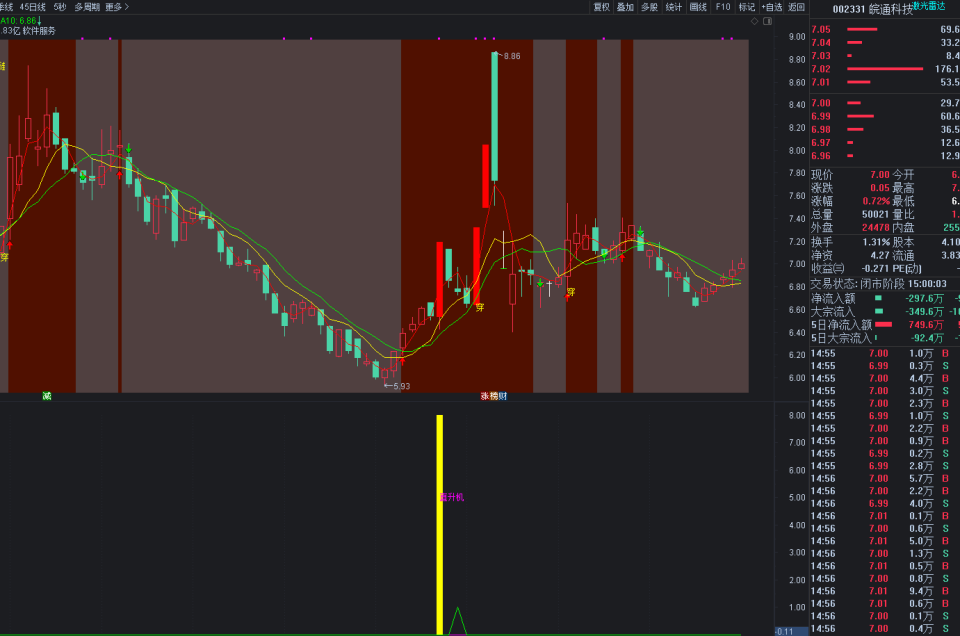
Task: Select the 7.03 ask price row
Action: (x=885, y=56)
